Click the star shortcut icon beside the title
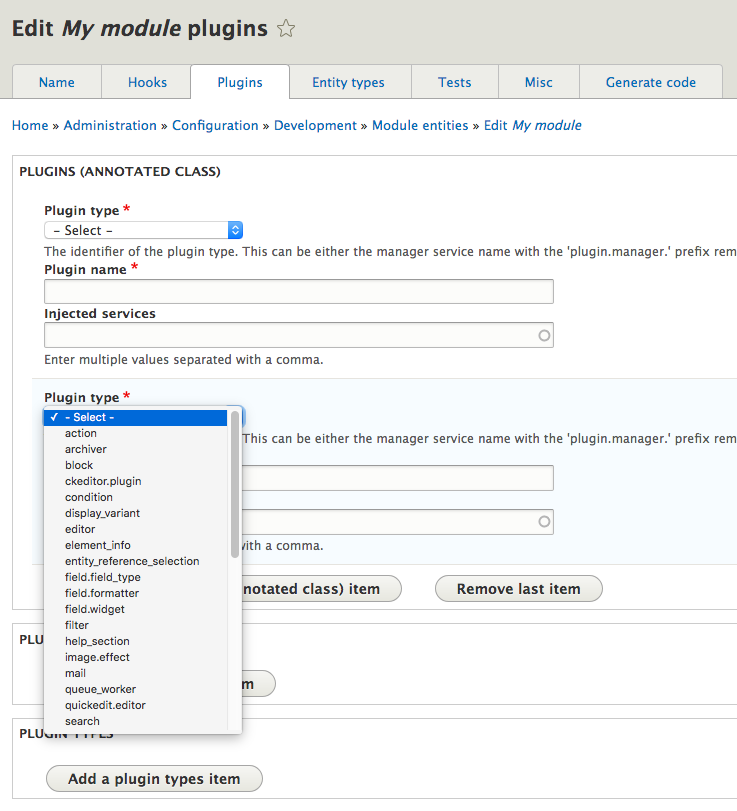 pyautogui.click(x=286, y=29)
